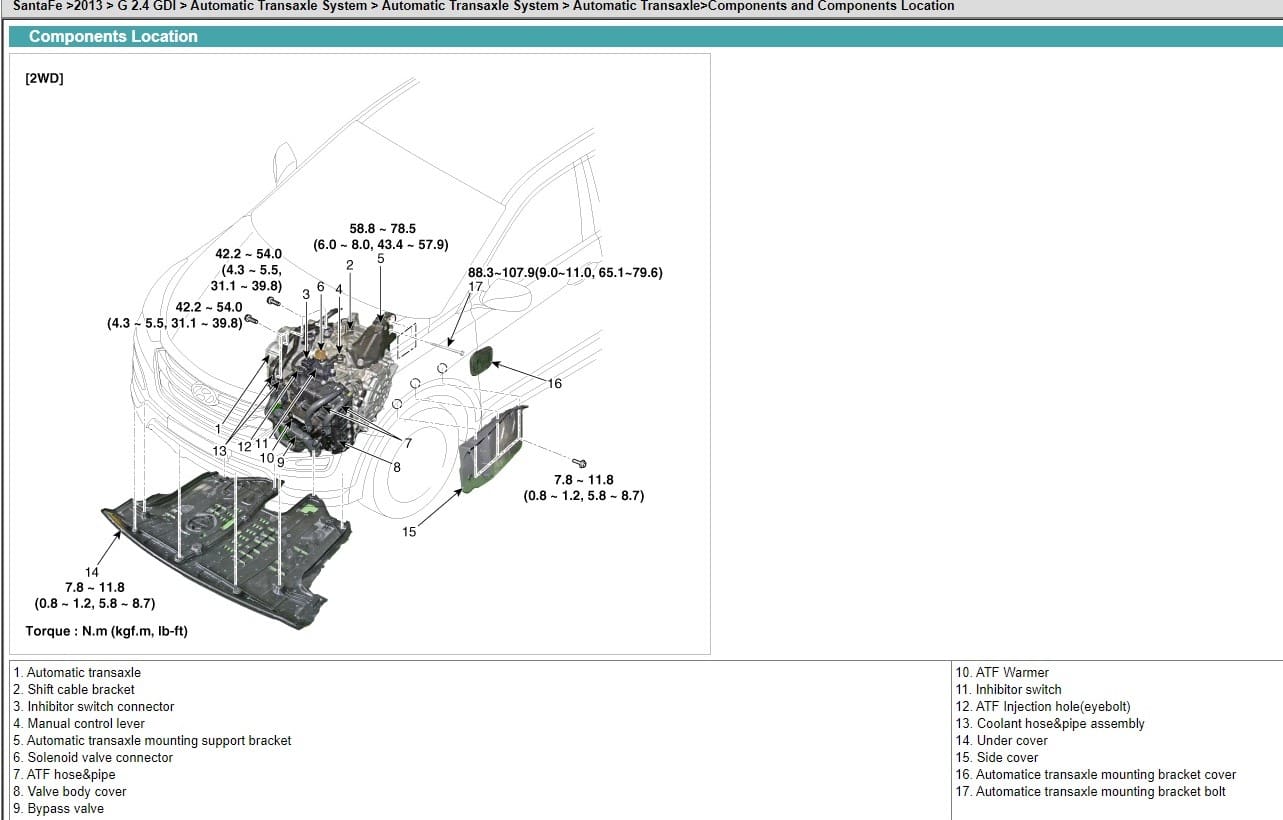Click legend item 5. Automatic transaxle mounting support bracket
Viewport: 1283px width, 820px height.
tap(152, 741)
